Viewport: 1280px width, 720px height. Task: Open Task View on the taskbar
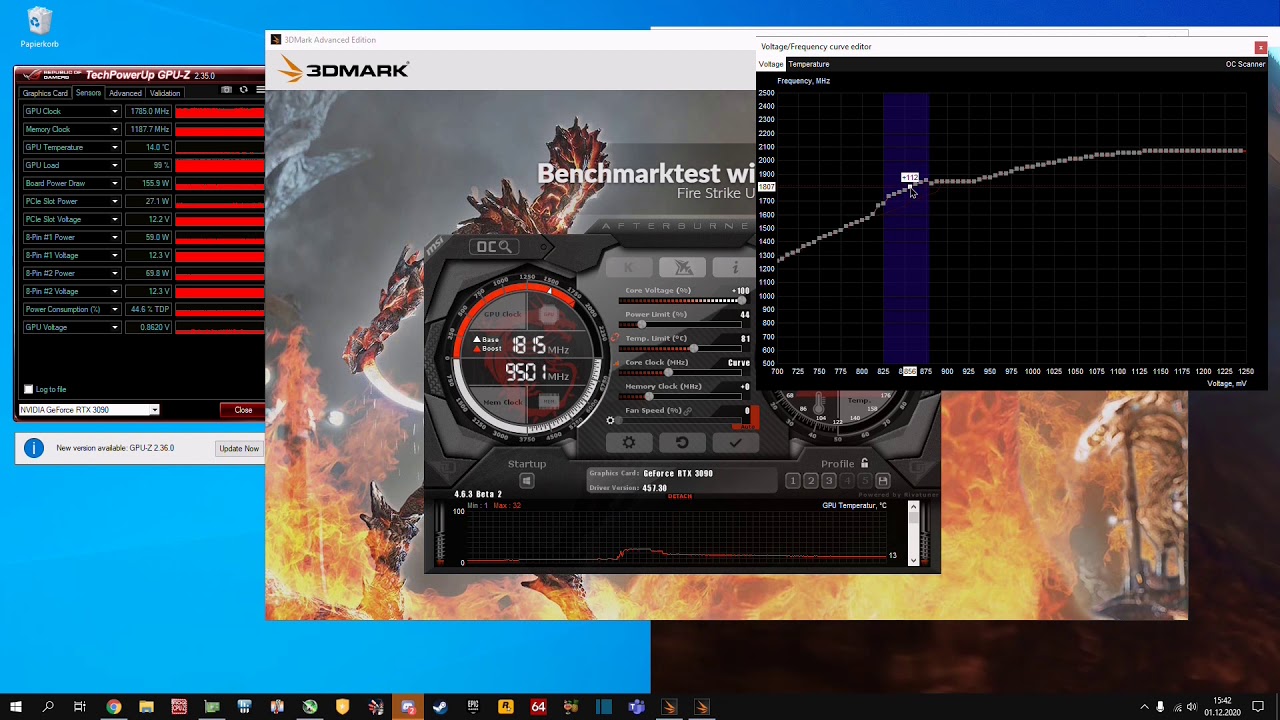[80, 707]
